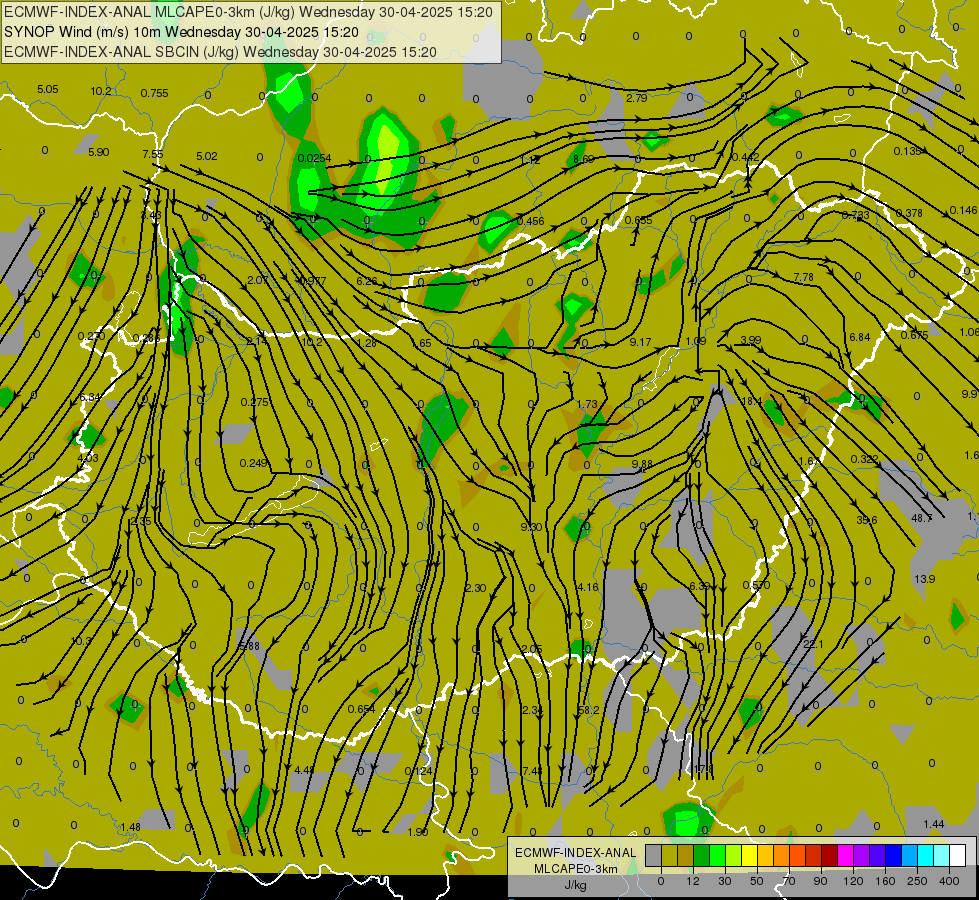Image resolution: width=979 pixels, height=900 pixels.
Task: Click the purple legend swatch after 120
Action: (862, 856)
